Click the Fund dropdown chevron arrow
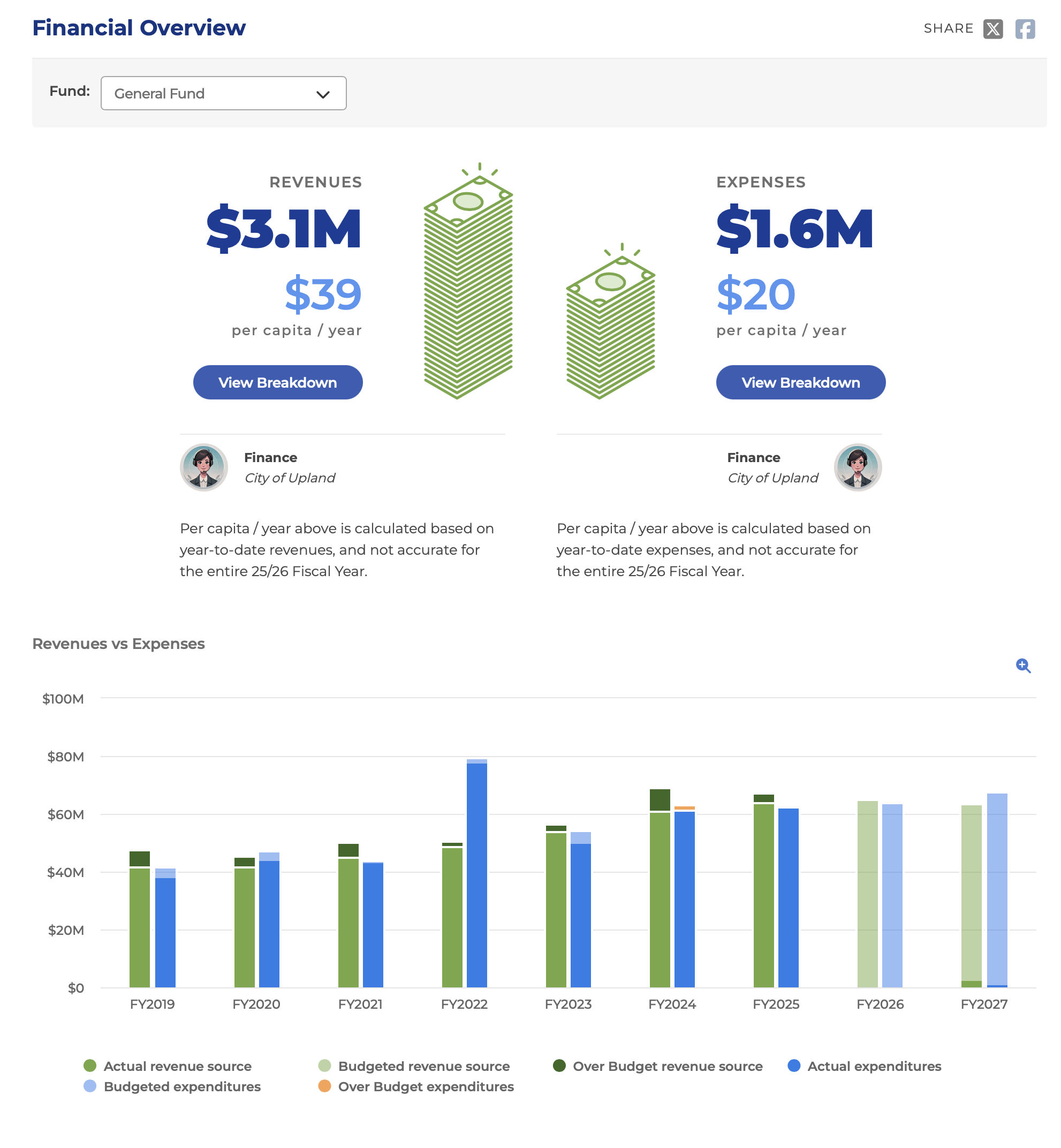 [x=323, y=94]
